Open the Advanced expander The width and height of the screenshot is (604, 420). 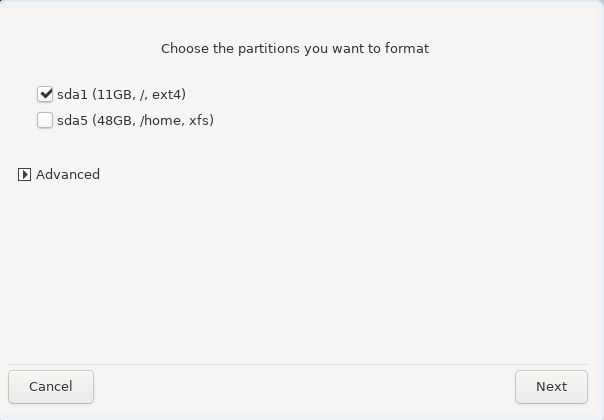click(x=59, y=175)
